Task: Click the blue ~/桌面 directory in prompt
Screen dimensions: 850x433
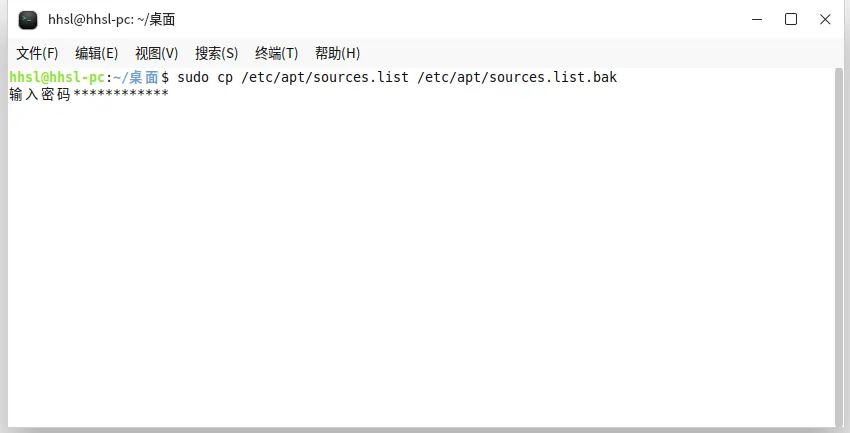Action: (136, 77)
